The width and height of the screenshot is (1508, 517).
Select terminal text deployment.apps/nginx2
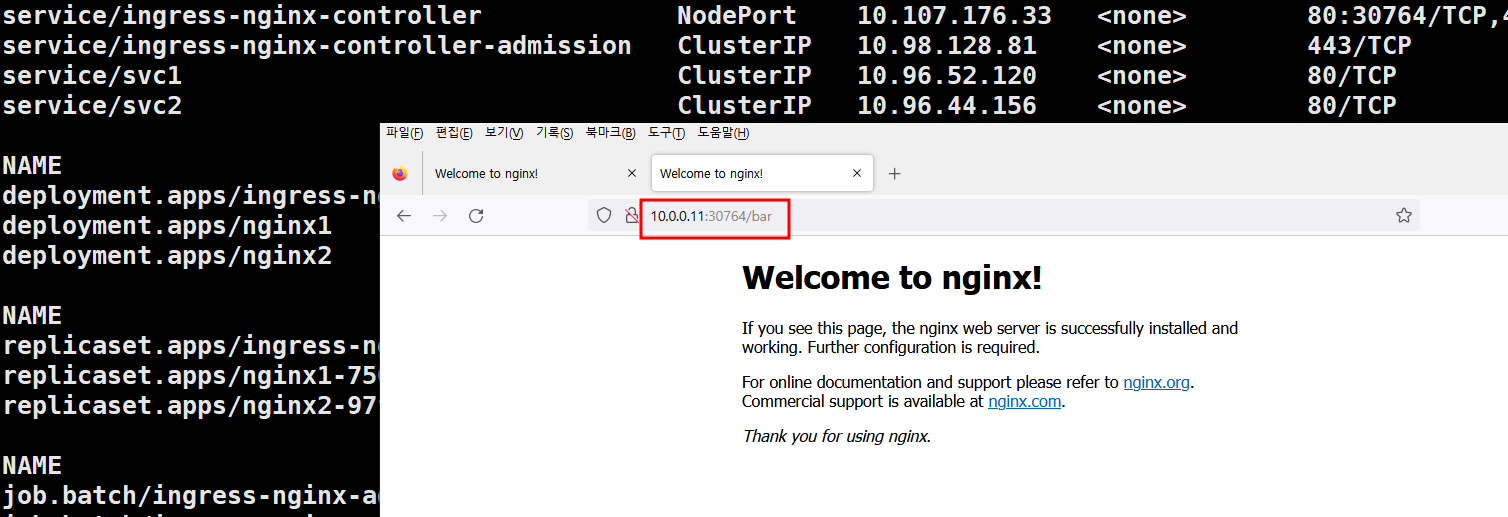coord(167,256)
